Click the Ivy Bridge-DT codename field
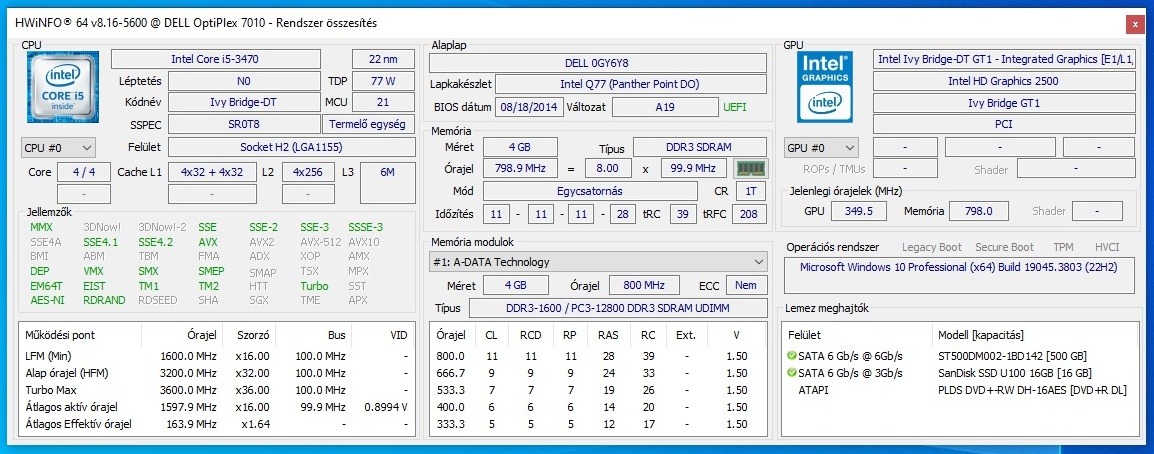 244,102
